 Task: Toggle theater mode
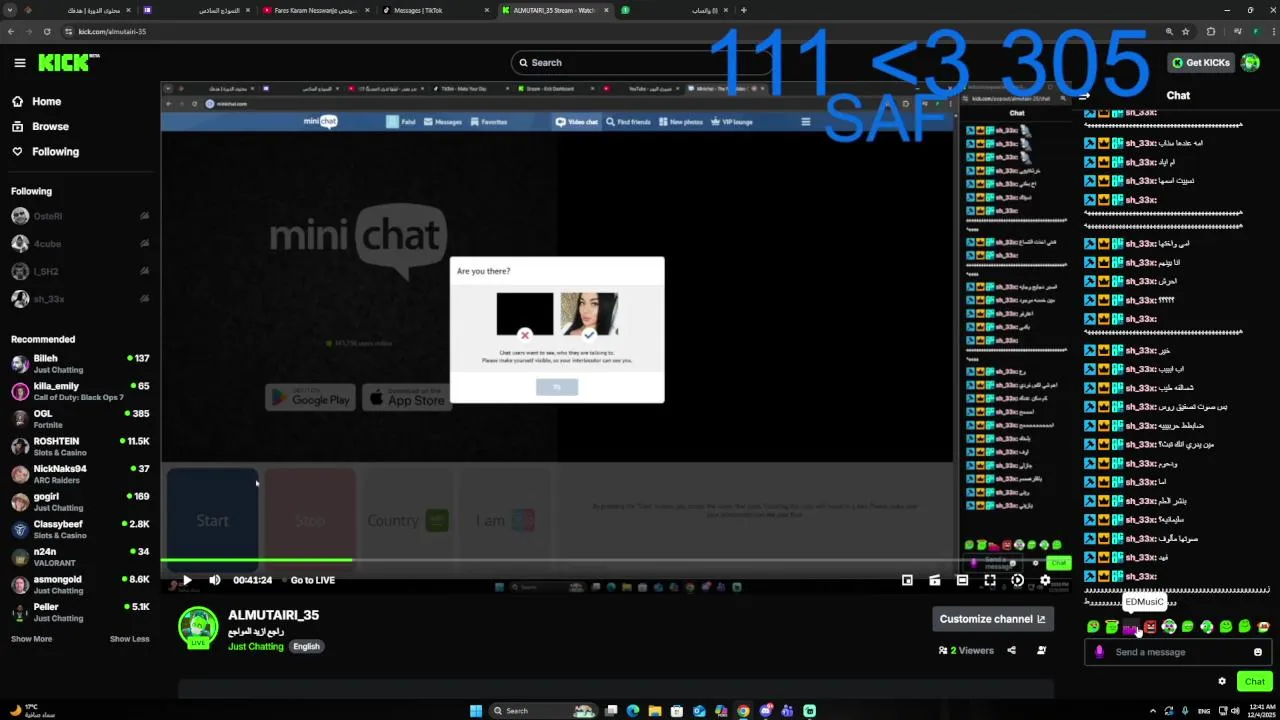(962, 580)
